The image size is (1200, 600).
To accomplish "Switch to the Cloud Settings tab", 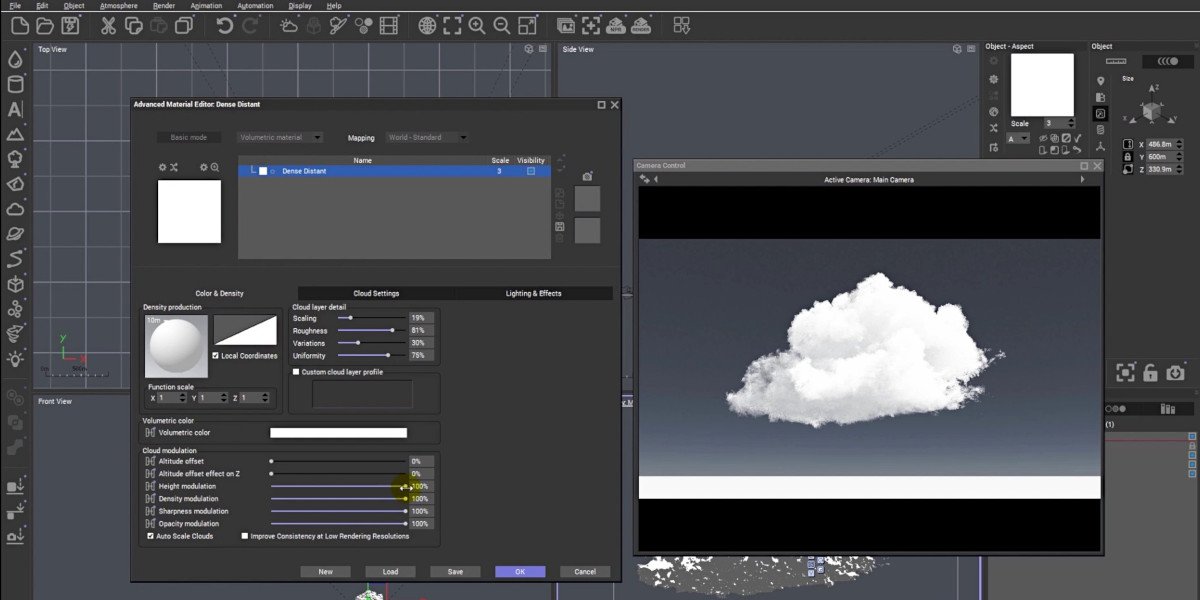I will [376, 293].
